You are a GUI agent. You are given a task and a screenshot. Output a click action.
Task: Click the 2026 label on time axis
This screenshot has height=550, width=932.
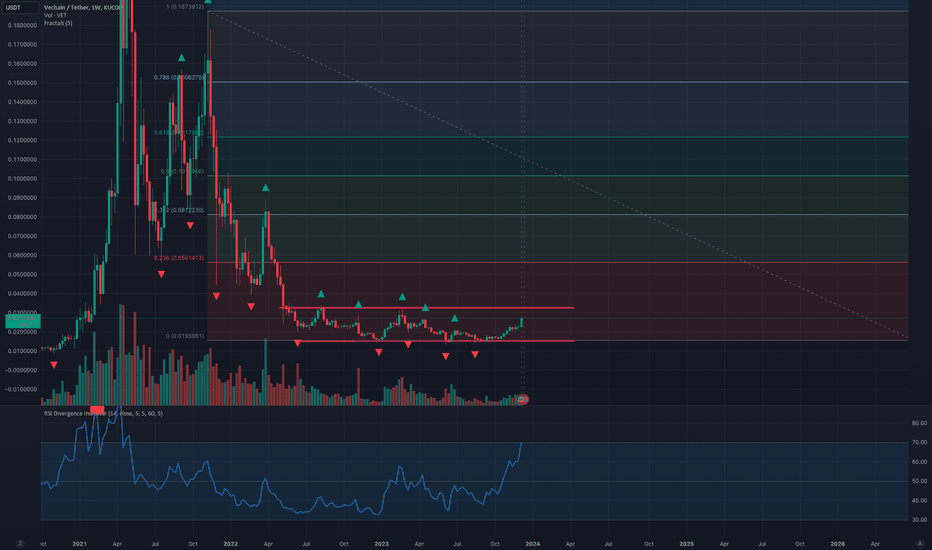click(837, 543)
